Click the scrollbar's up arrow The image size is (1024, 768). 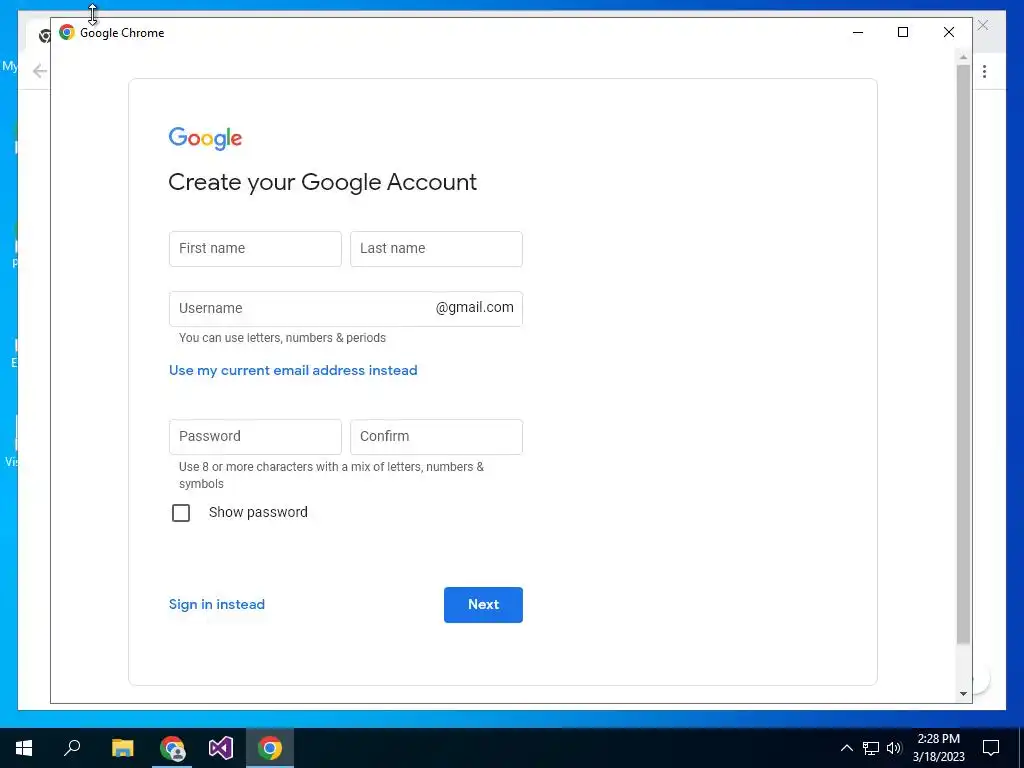(963, 57)
